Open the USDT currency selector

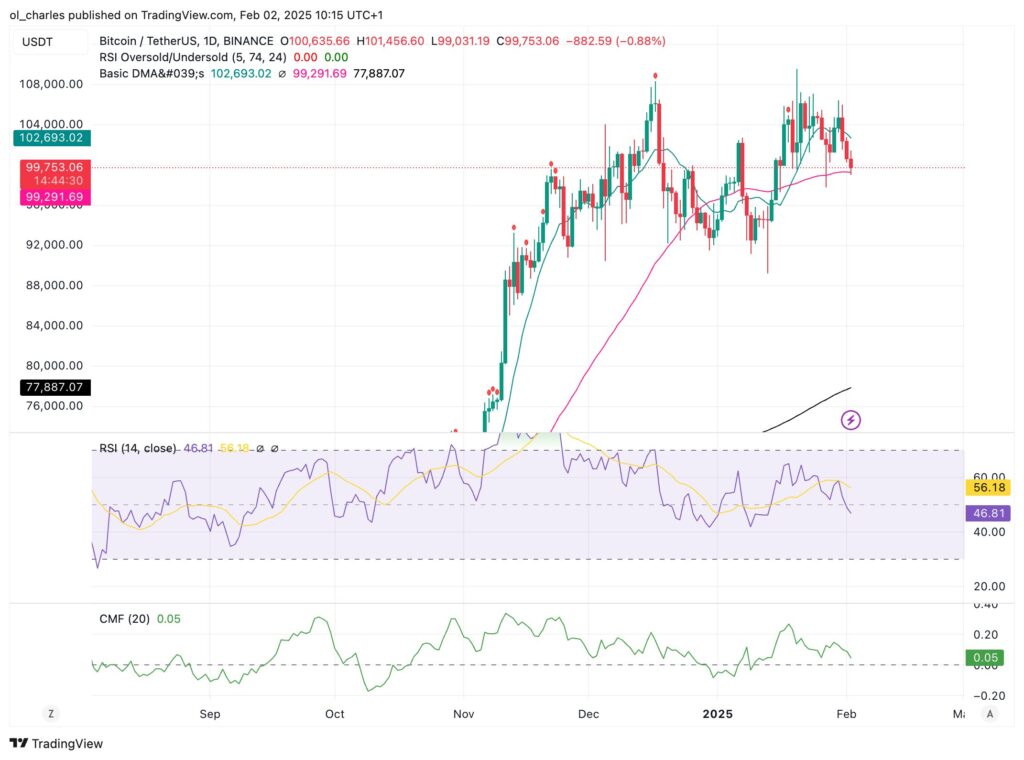click(x=39, y=42)
